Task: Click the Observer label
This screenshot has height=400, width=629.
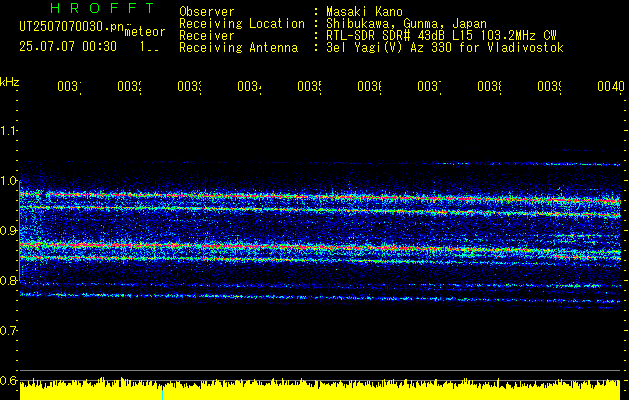Action: pyautogui.click(x=207, y=12)
